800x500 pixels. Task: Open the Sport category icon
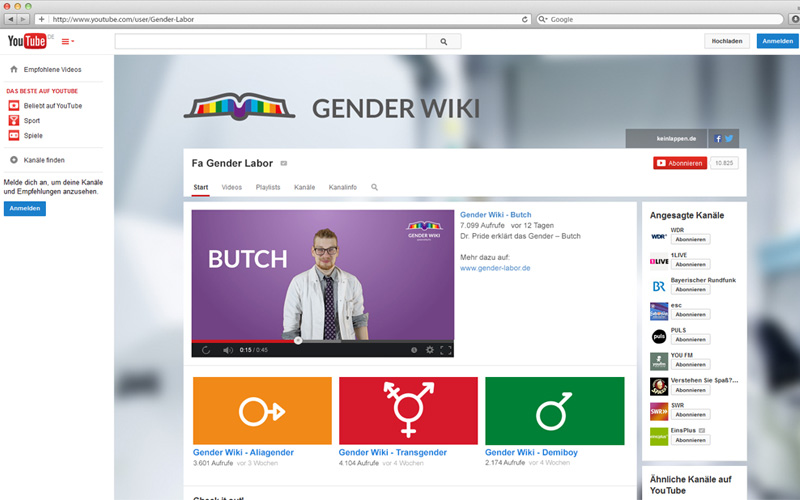[14, 120]
